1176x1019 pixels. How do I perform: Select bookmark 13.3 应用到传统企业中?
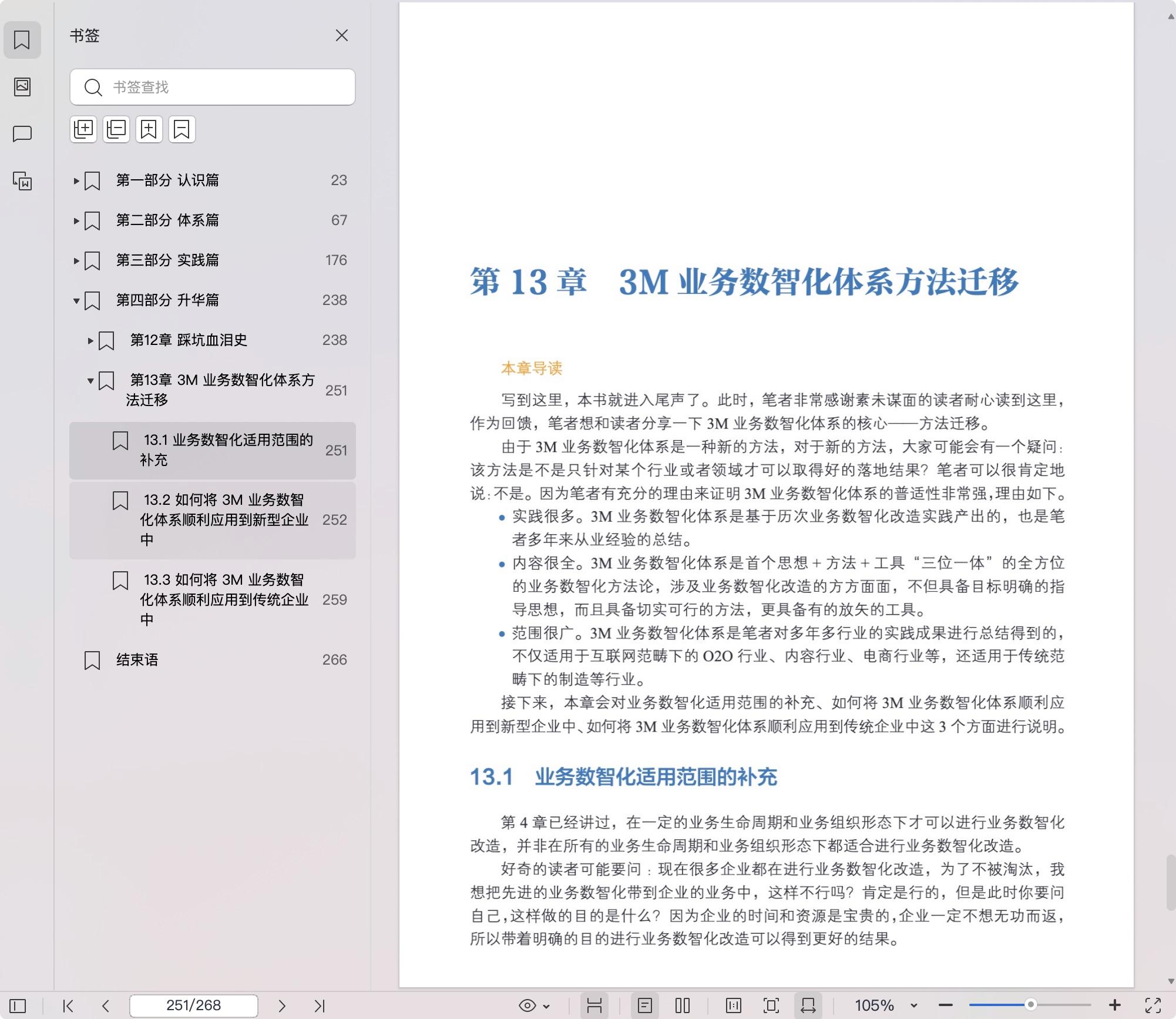[213, 599]
